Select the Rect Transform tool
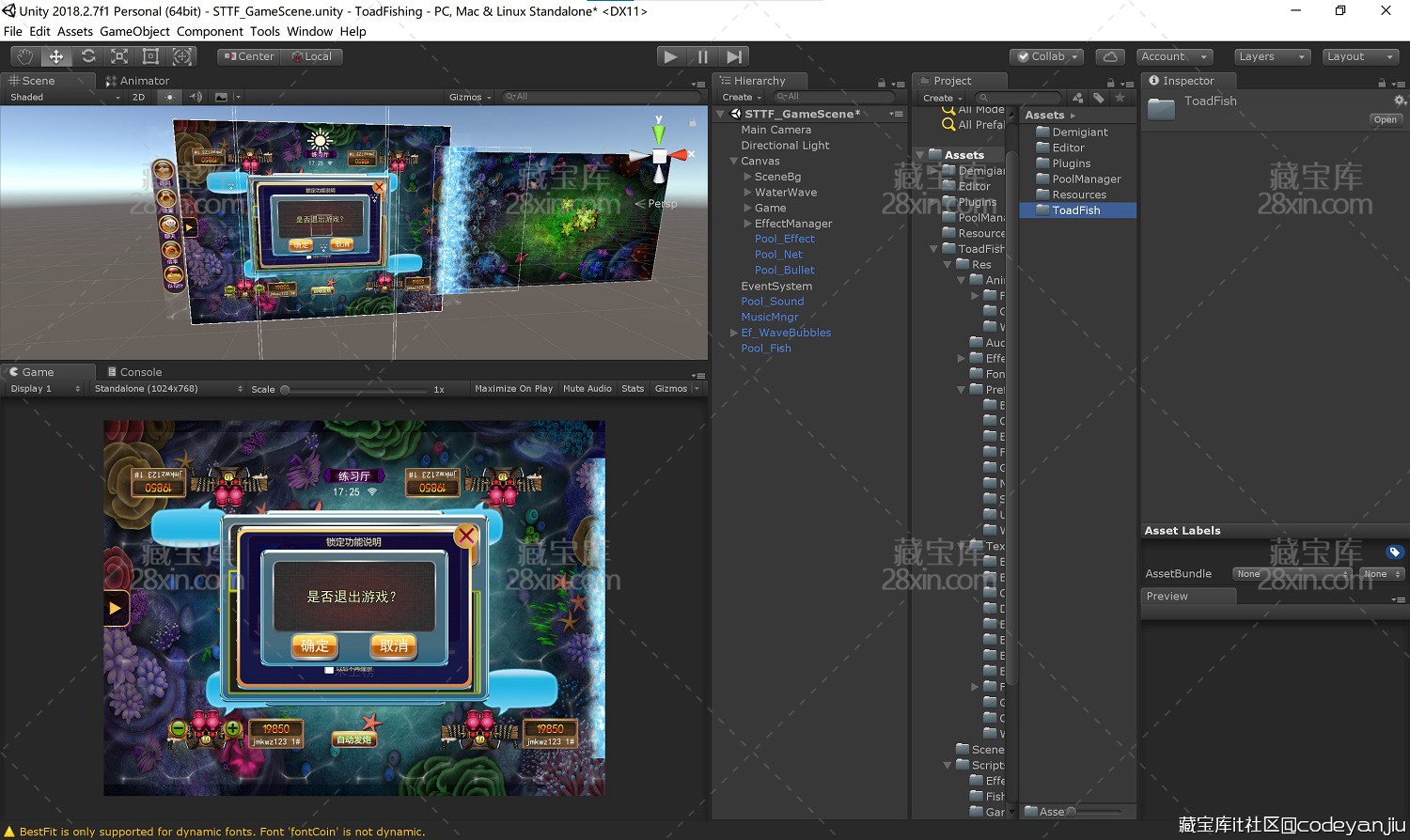Viewport: 1410px width, 840px height. coord(150,56)
